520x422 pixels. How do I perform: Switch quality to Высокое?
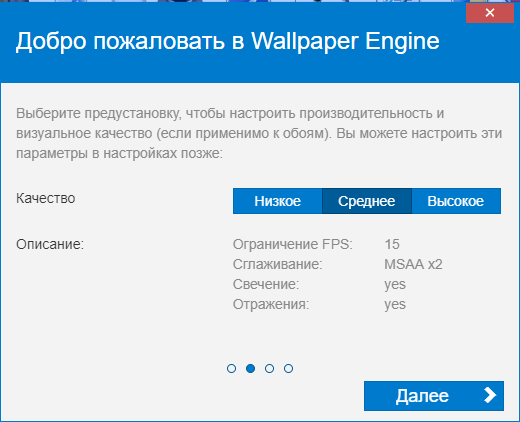click(x=456, y=201)
